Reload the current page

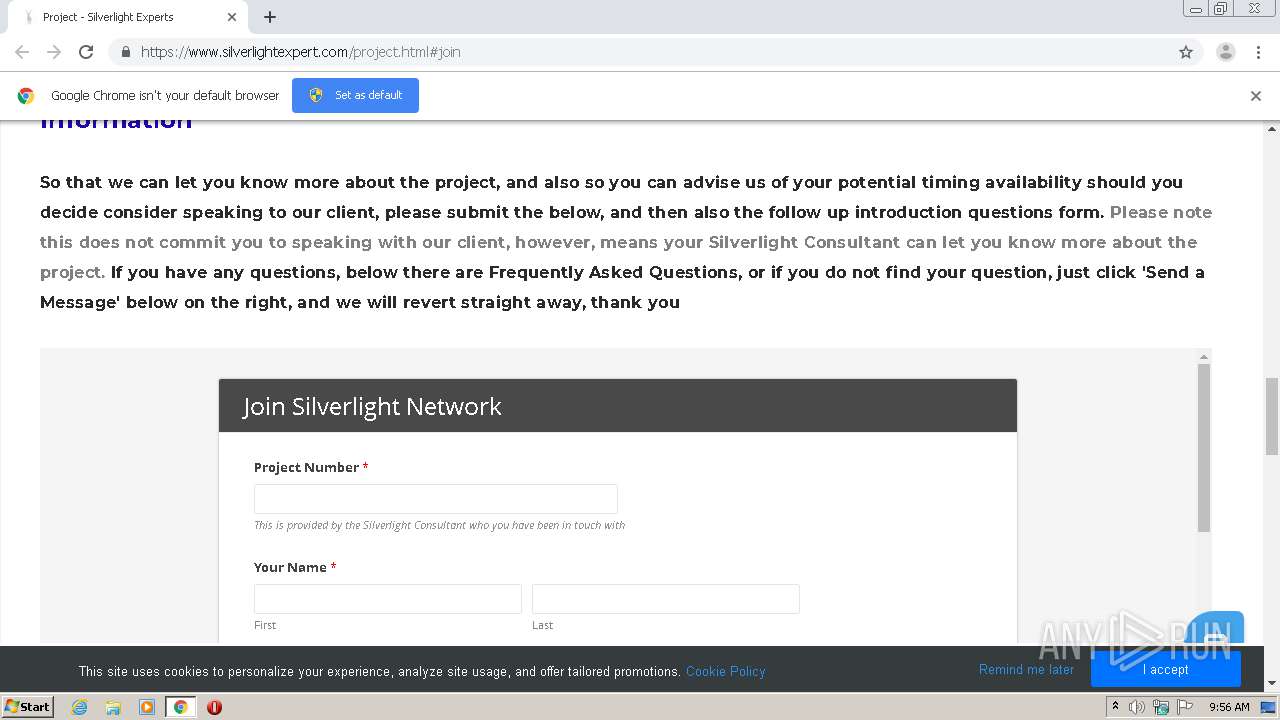tap(86, 52)
